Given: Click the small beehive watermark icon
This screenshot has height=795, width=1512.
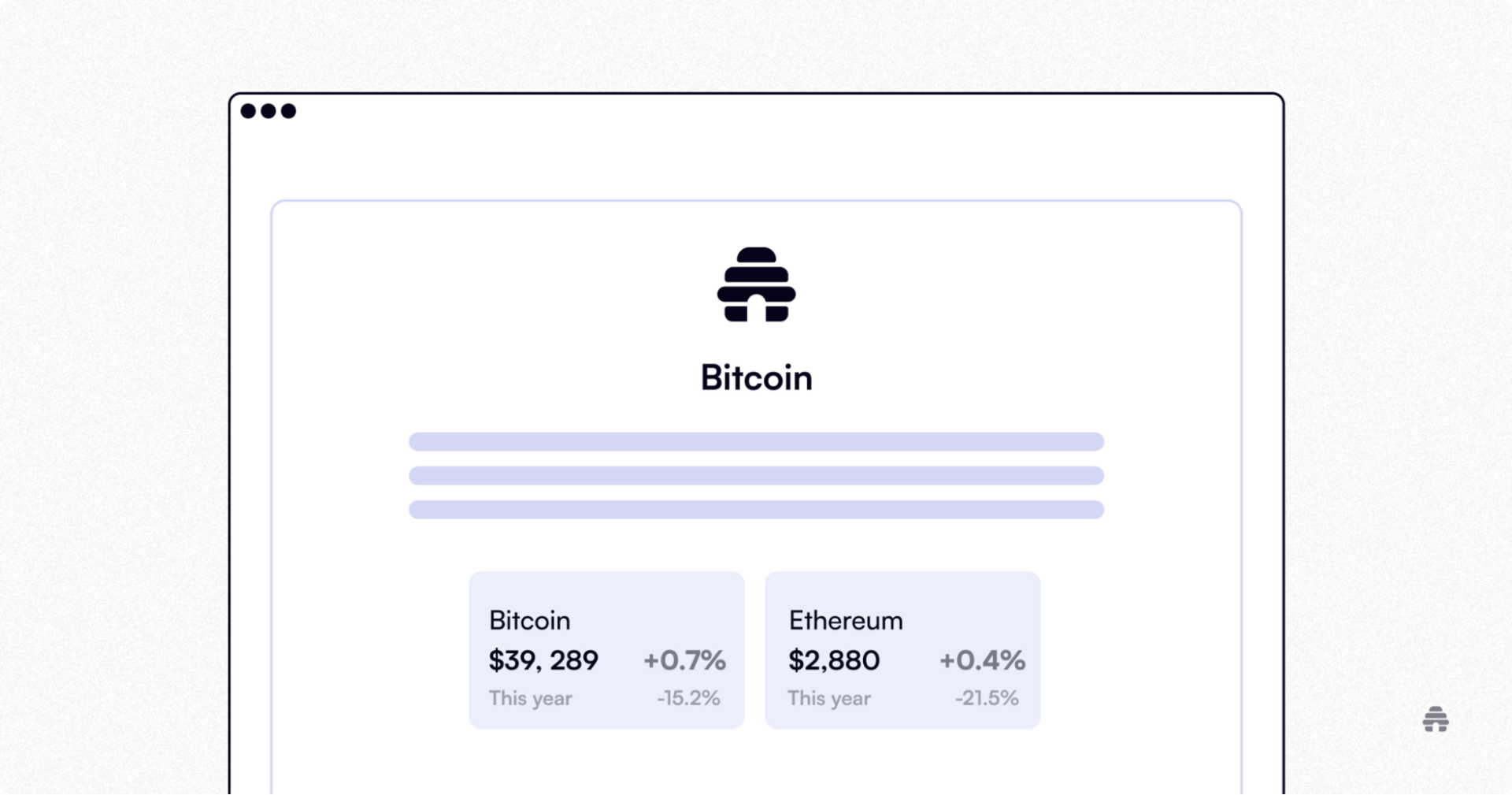Looking at the screenshot, I should (1436, 719).
